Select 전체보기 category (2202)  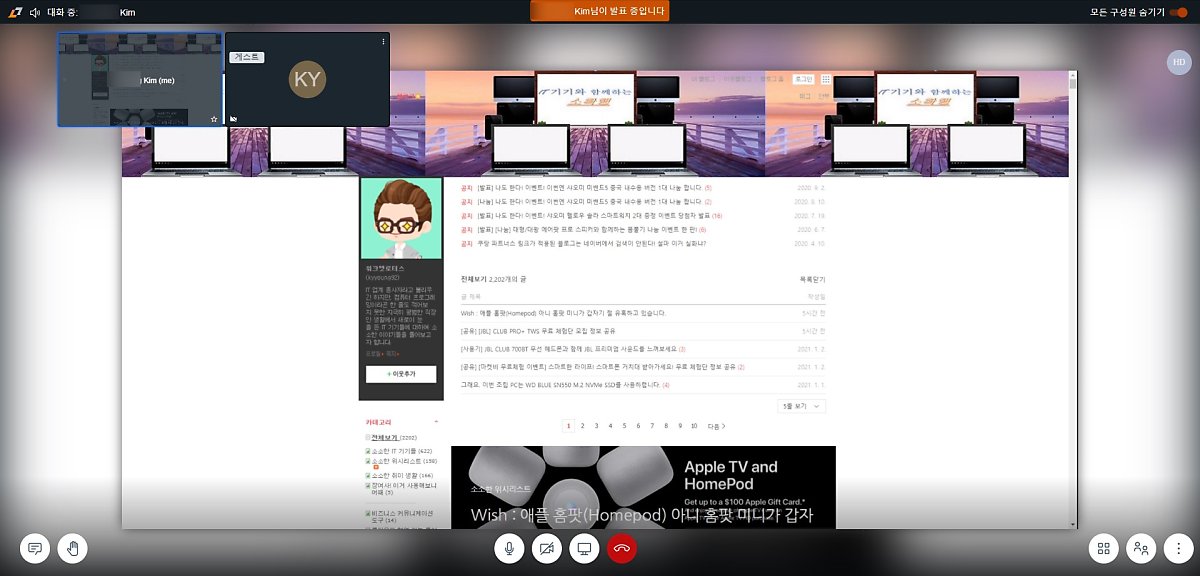385,437
